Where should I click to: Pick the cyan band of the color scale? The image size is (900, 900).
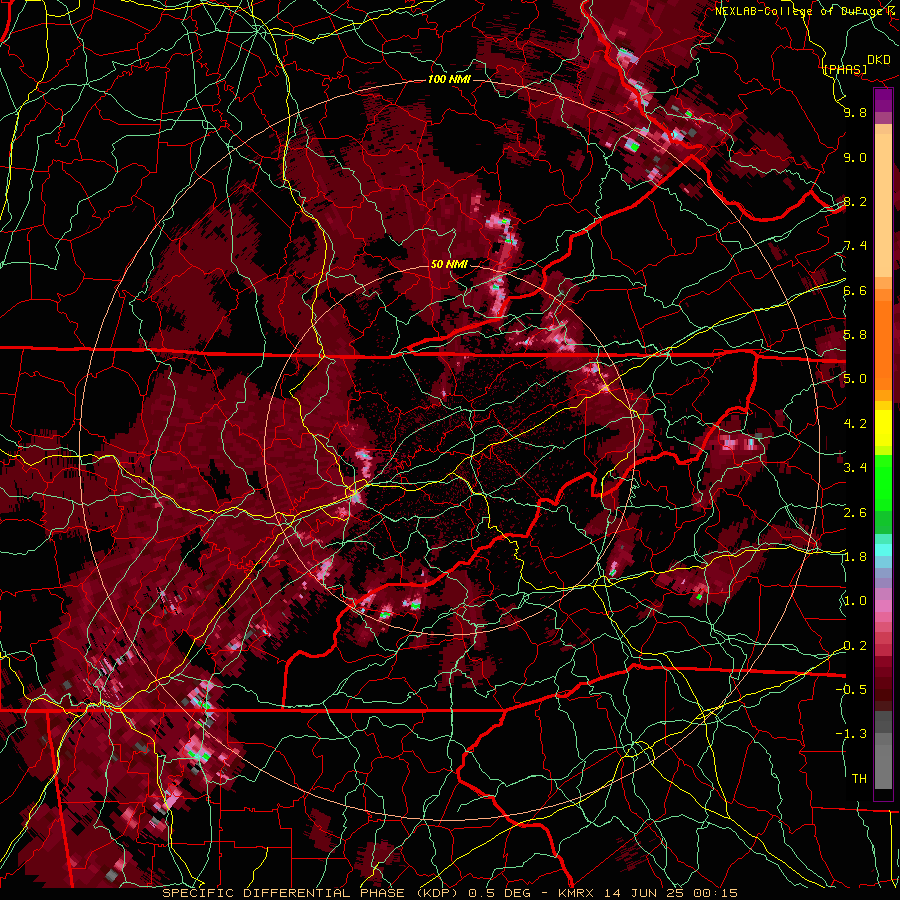[883, 550]
